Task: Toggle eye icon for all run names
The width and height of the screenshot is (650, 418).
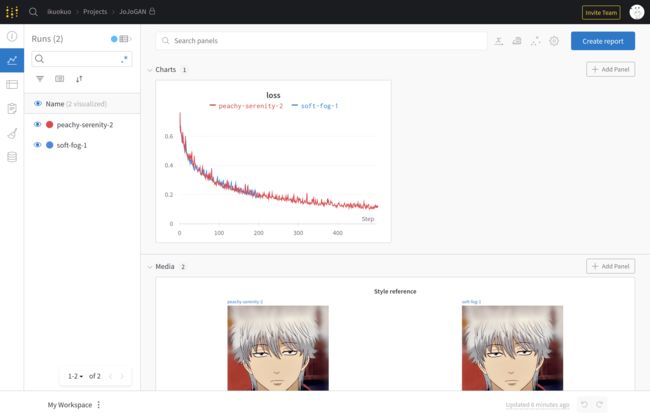Action: tap(38, 104)
